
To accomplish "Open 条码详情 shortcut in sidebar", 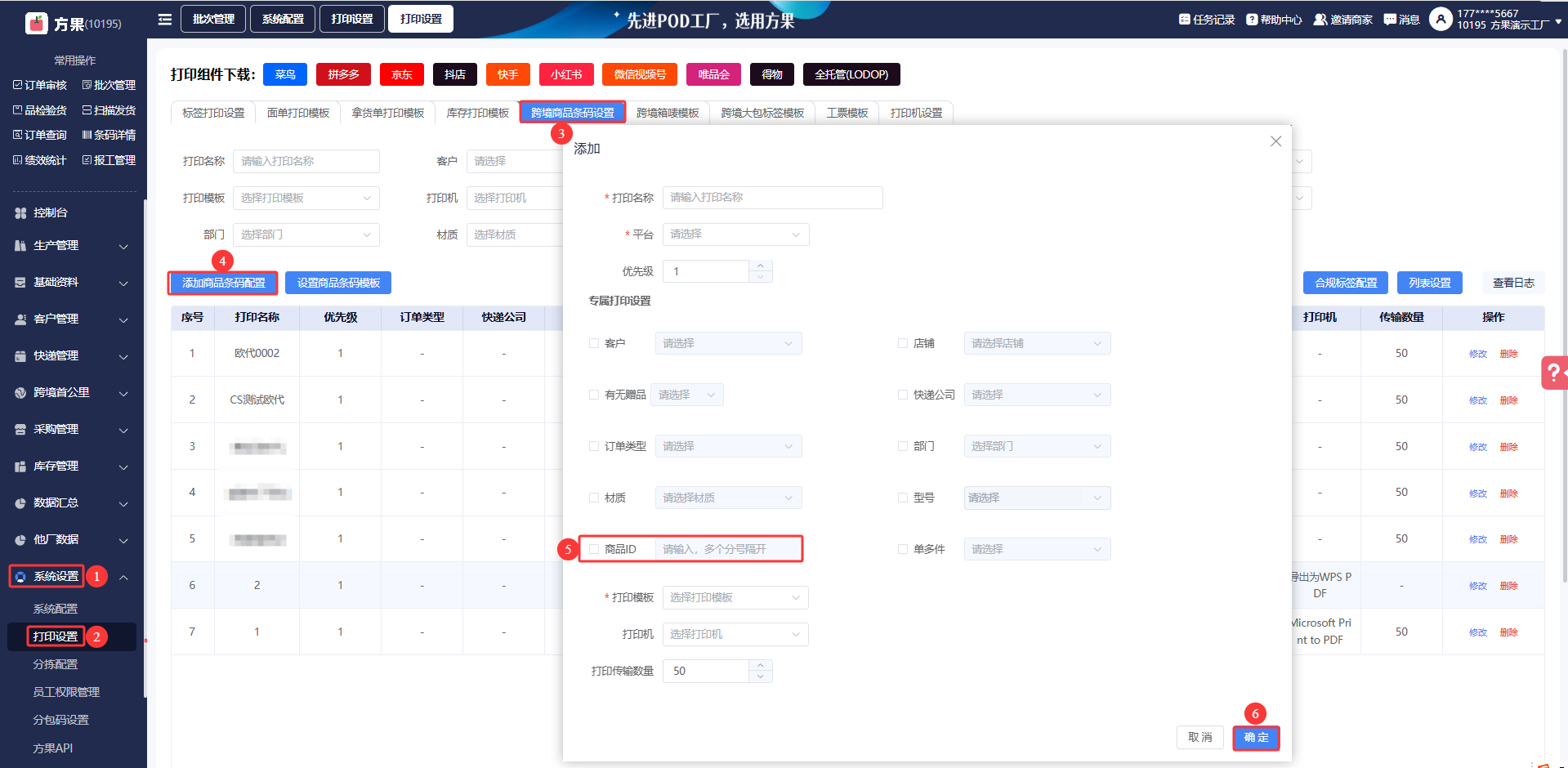I will (109, 135).
